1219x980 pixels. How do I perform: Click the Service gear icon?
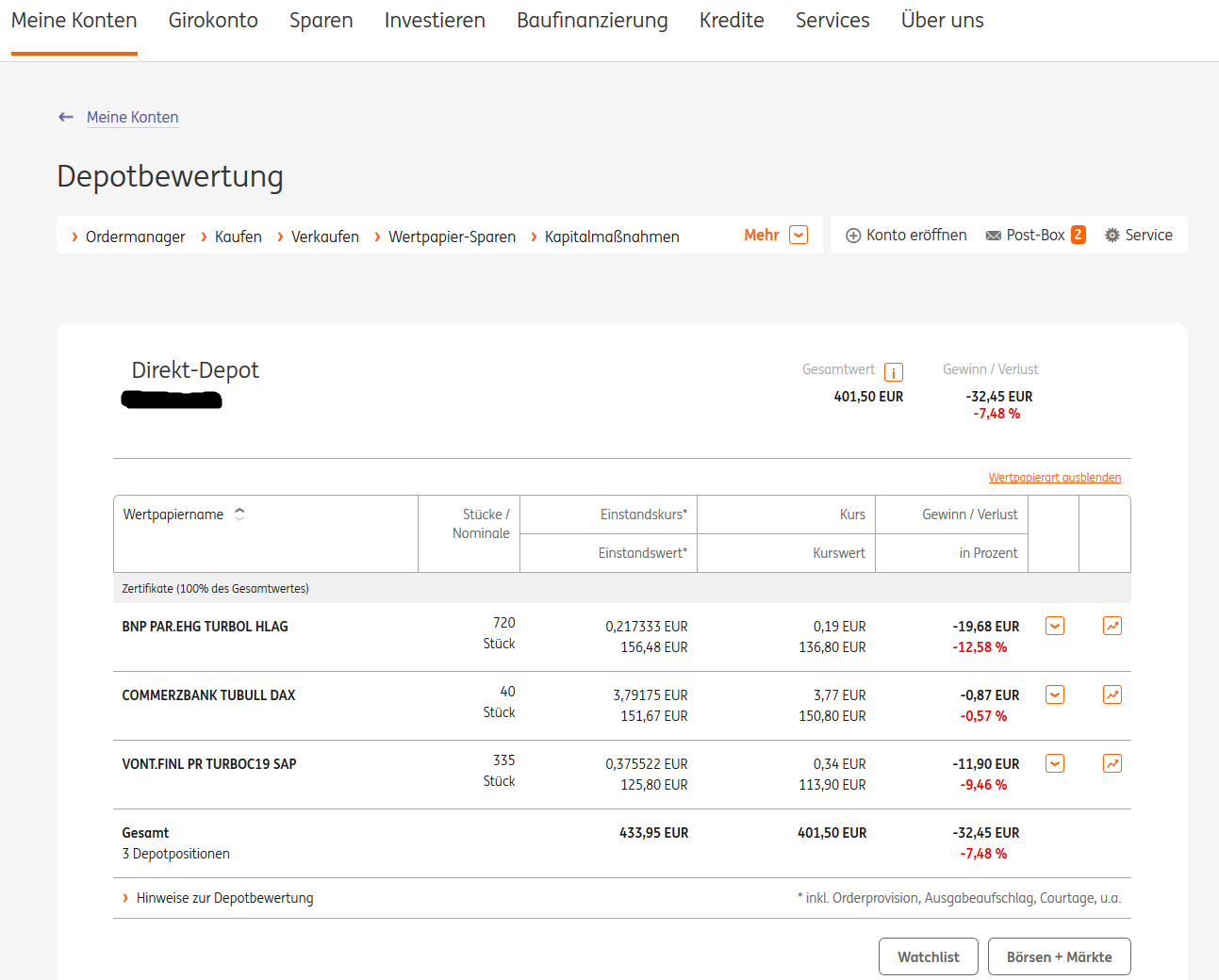pyautogui.click(x=1112, y=236)
